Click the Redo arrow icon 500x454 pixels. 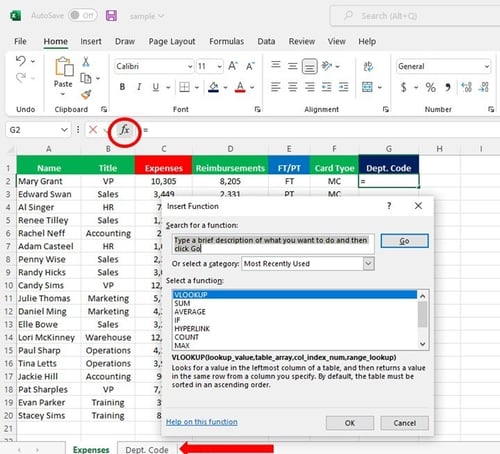21,78
